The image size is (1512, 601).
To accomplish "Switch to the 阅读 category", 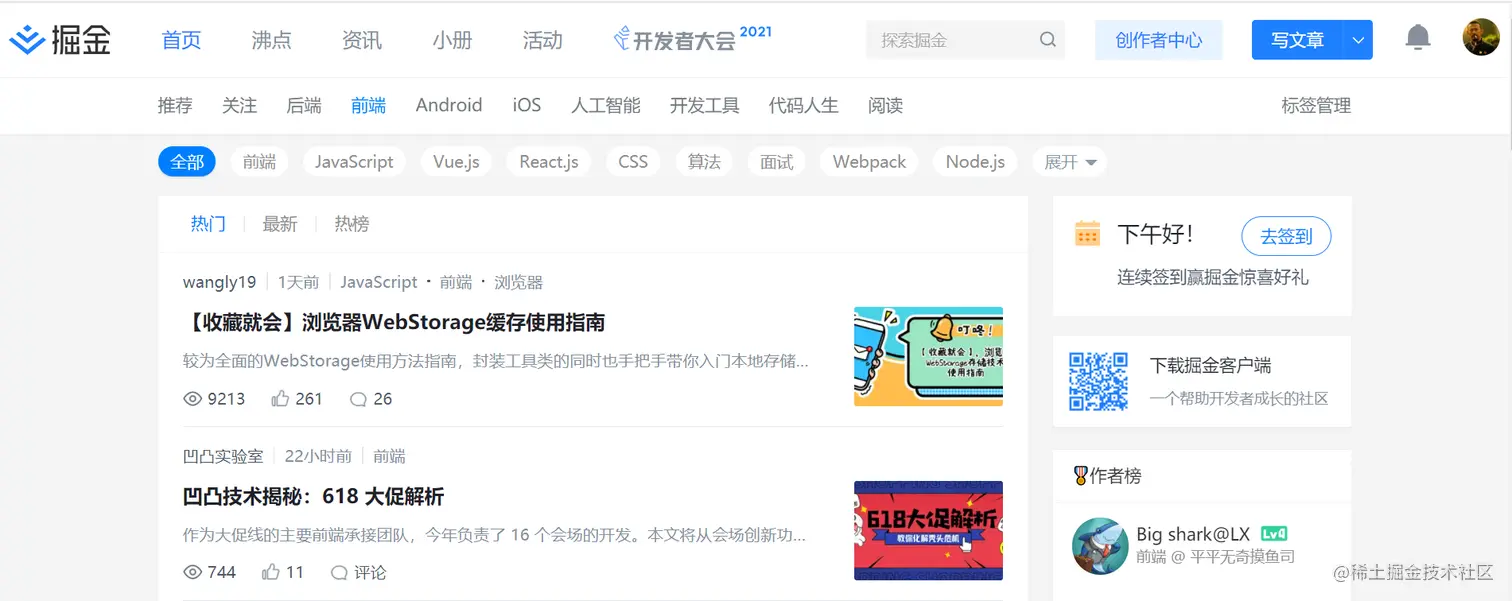I will [x=886, y=105].
